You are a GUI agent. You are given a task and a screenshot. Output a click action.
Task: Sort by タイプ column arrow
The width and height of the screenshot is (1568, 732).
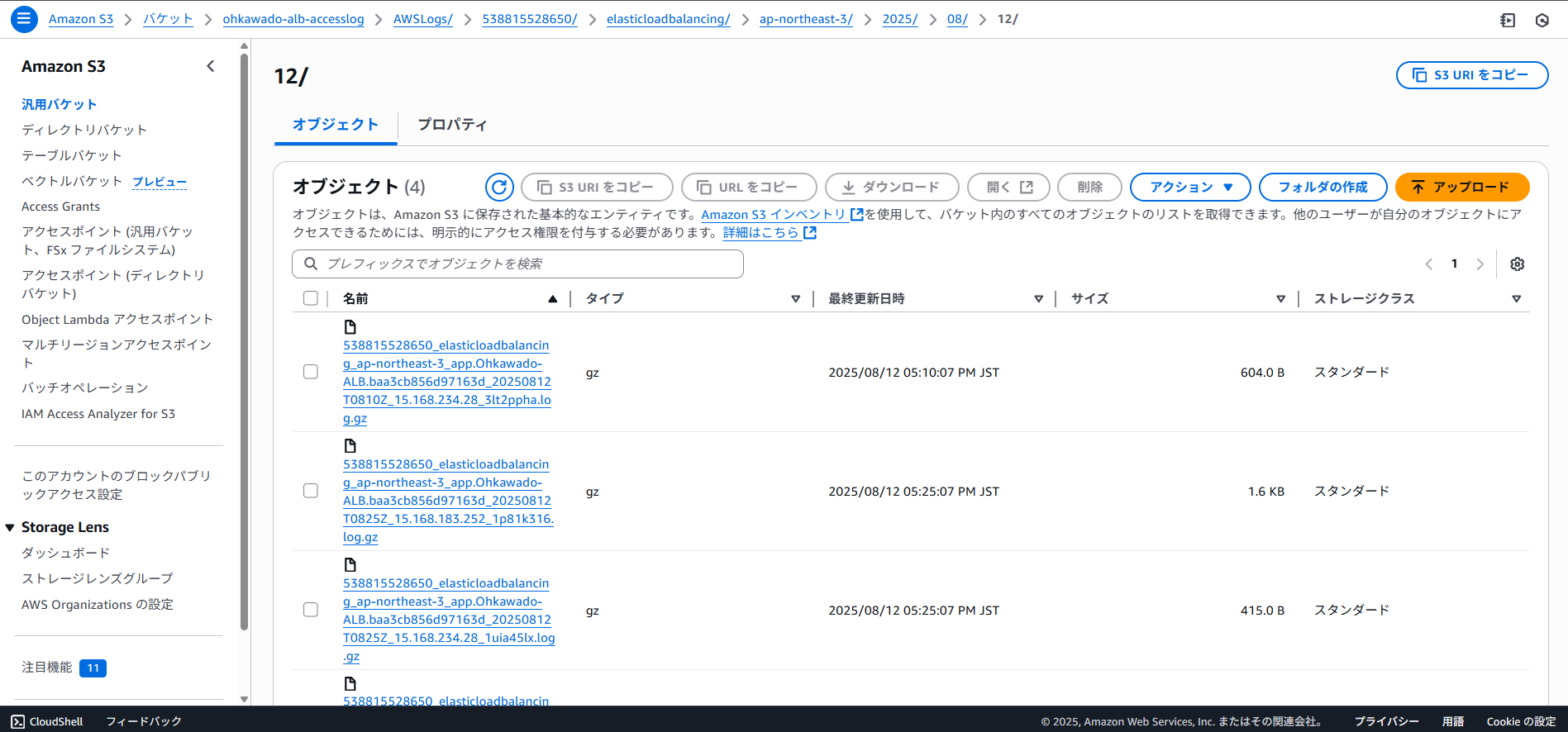(795, 299)
